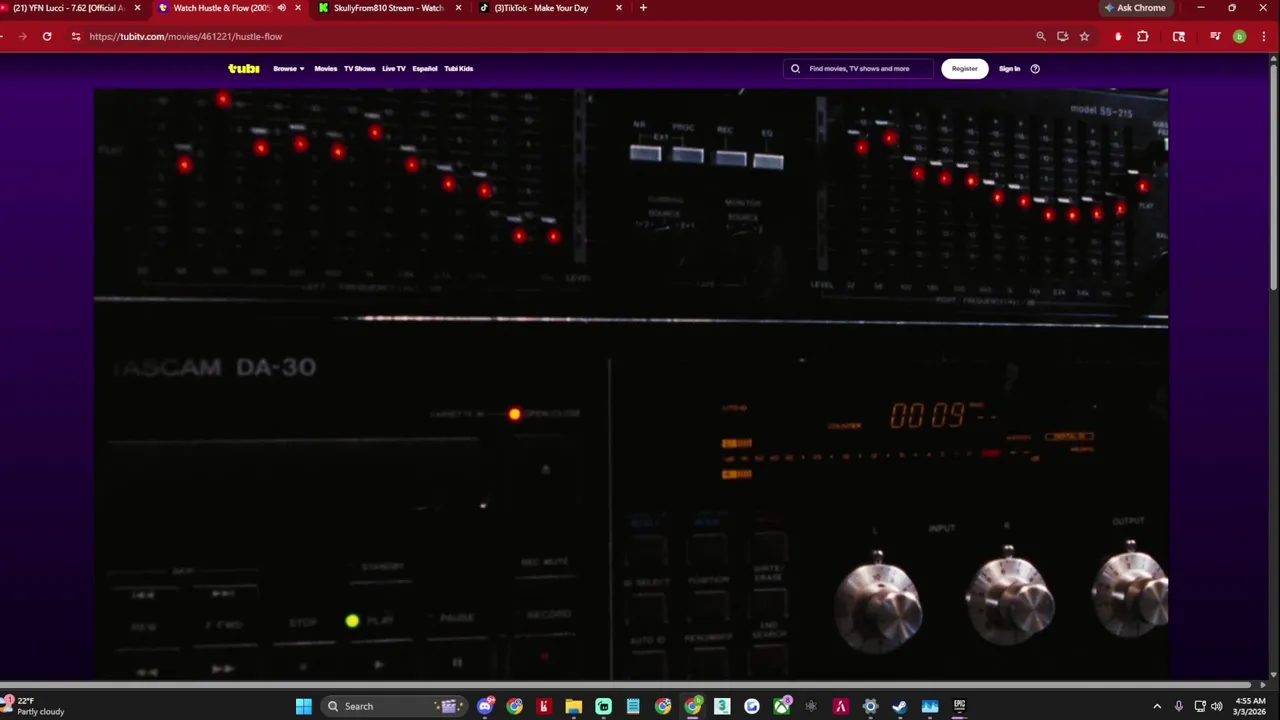Open the green Chrome profile avatar
Viewport: 1280px width, 720px height.
point(1239,36)
